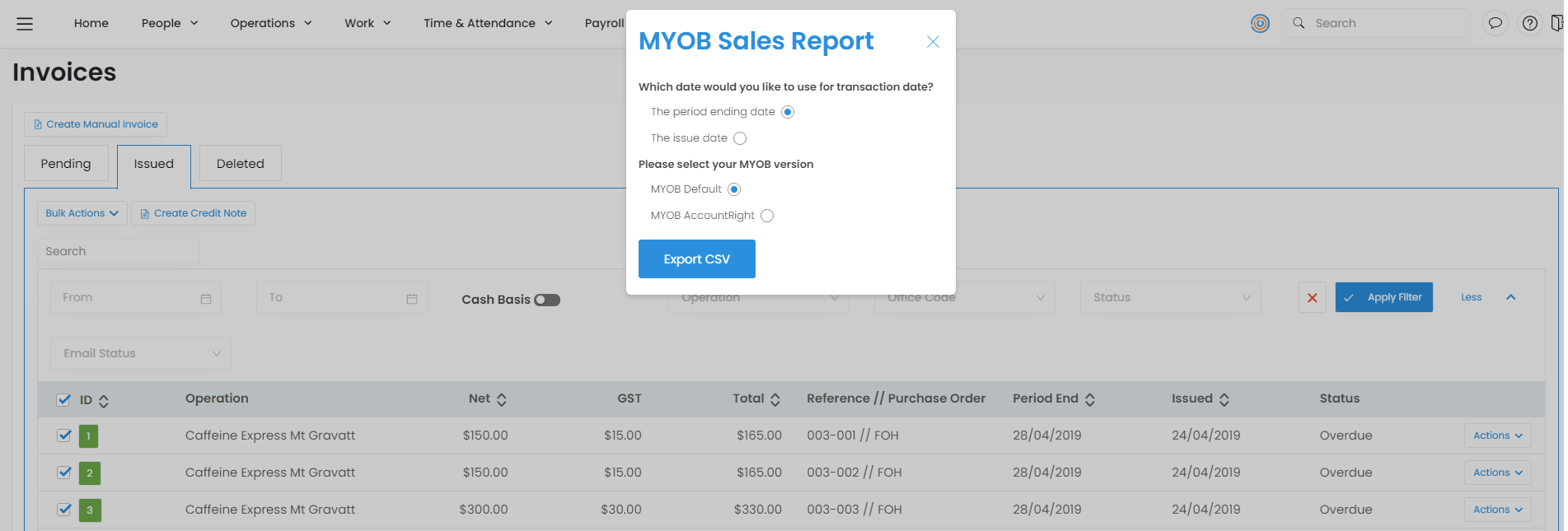Click the chat messages icon
Viewport: 1568px width, 531px height.
pyautogui.click(x=1495, y=23)
